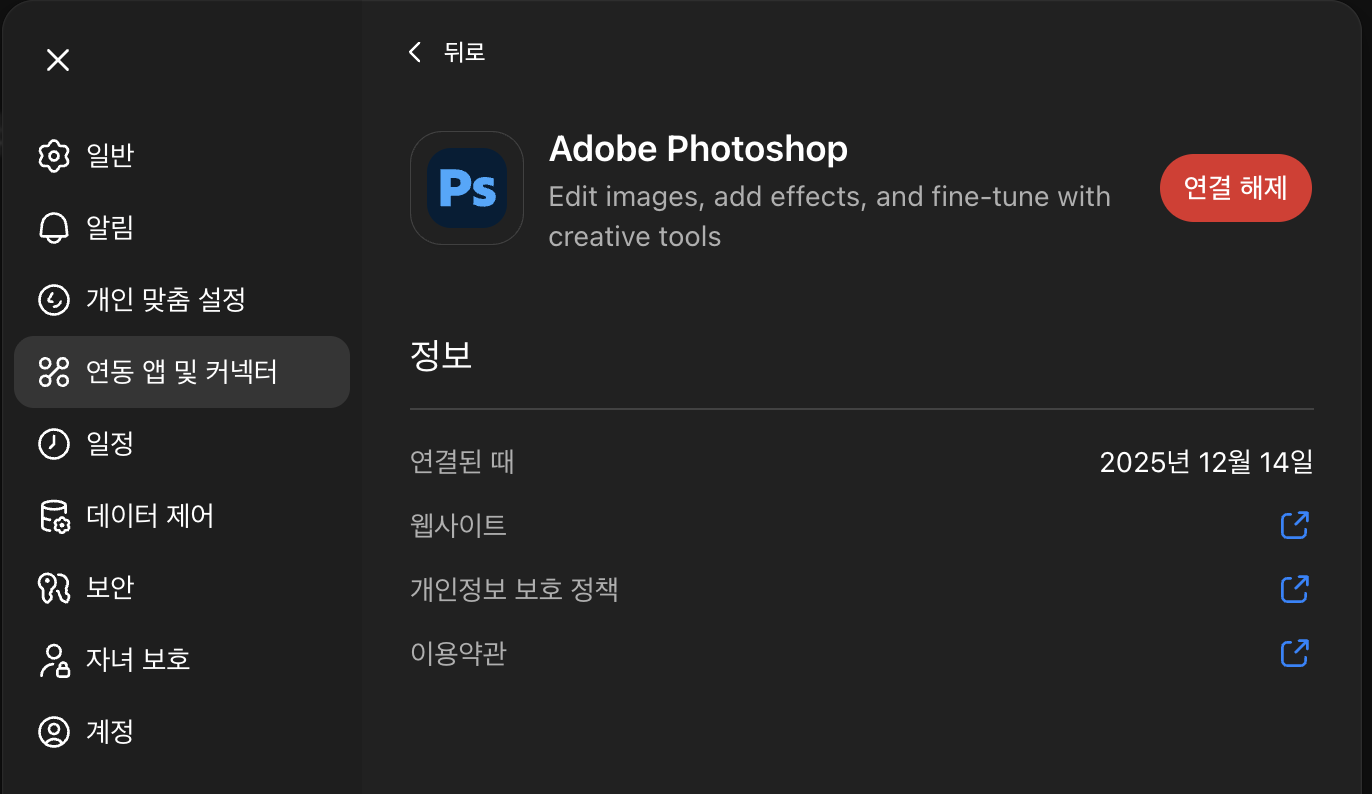The height and width of the screenshot is (794, 1372).
Task: Select the 개인 맞춤 설정 tab
Action: 182,300
